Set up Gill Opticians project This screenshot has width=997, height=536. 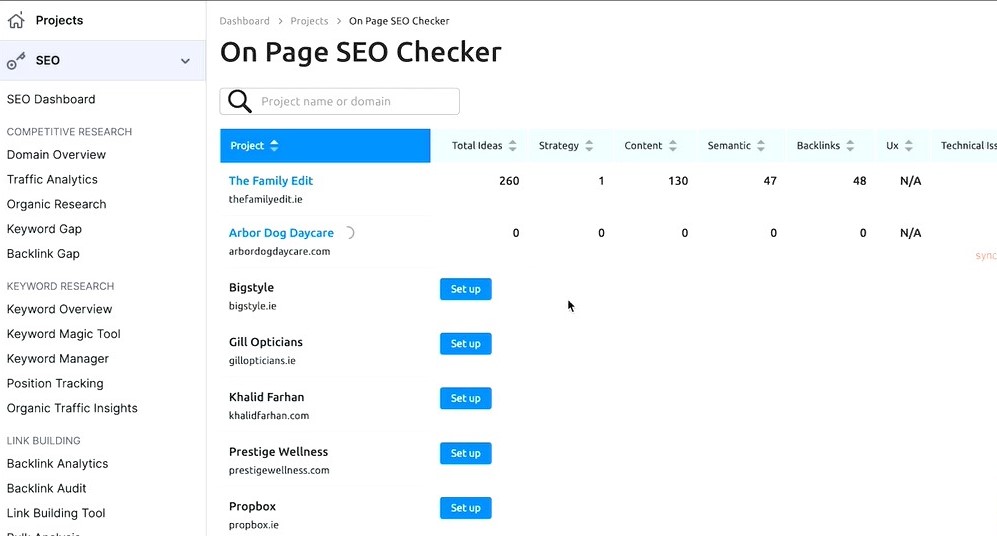pos(465,344)
